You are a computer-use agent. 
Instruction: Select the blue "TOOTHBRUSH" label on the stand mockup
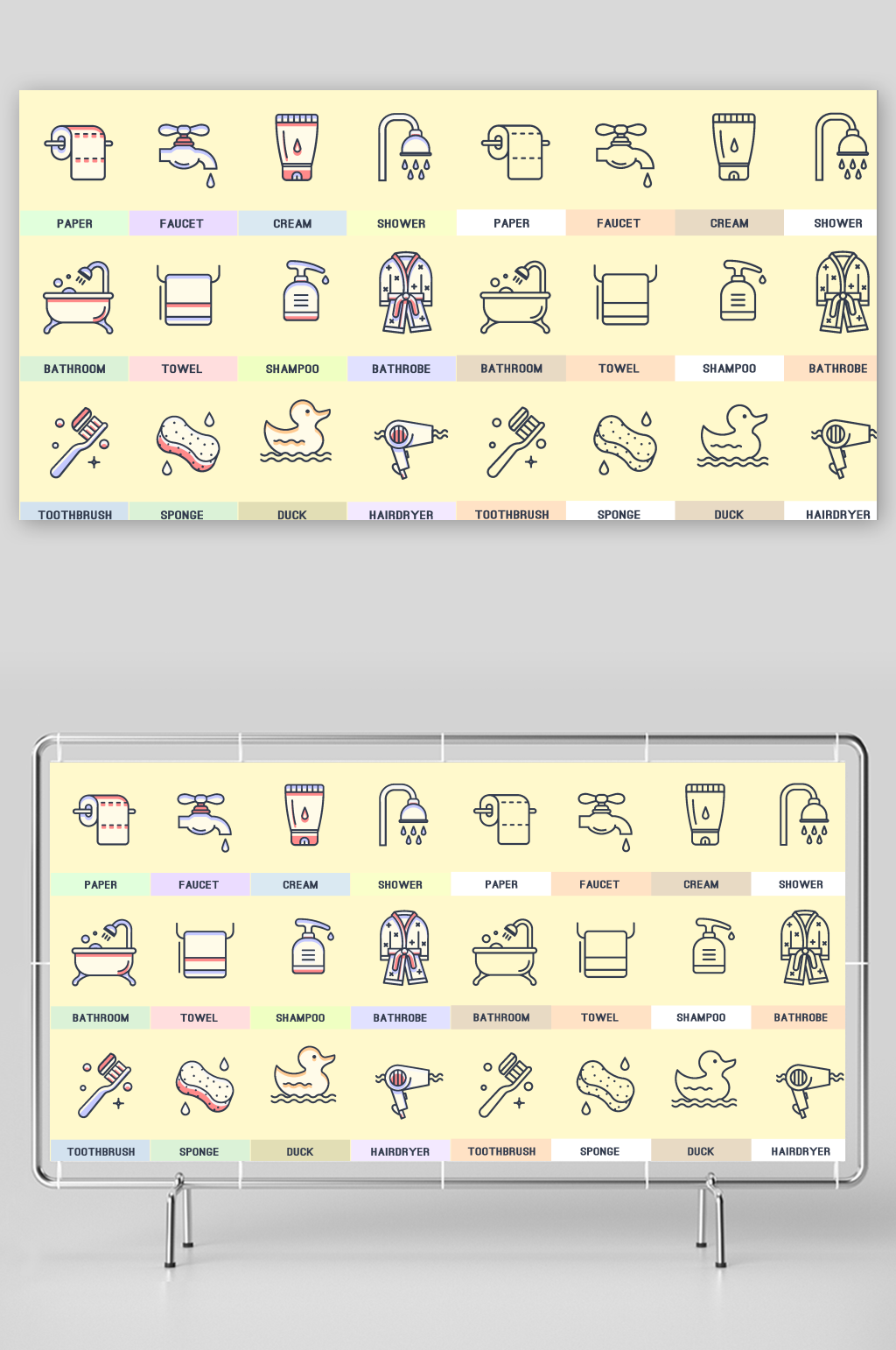click(x=101, y=1150)
